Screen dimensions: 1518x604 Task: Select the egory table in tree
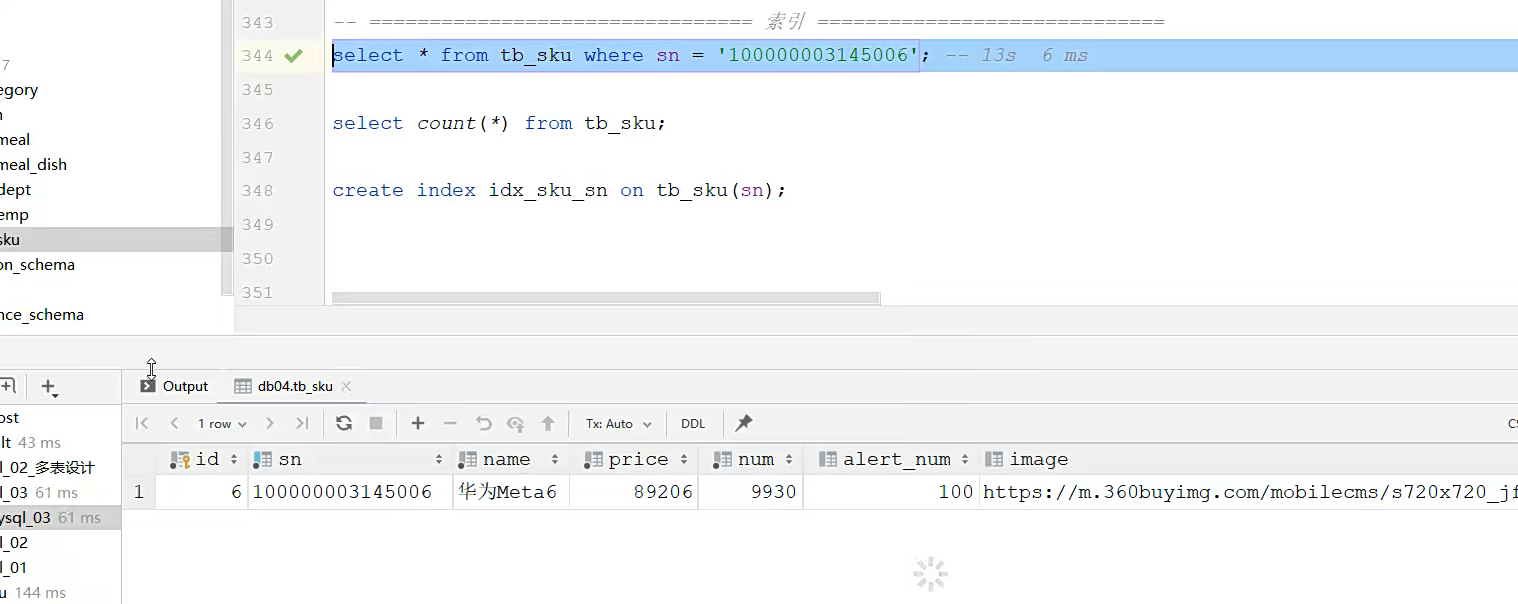click(x=19, y=90)
